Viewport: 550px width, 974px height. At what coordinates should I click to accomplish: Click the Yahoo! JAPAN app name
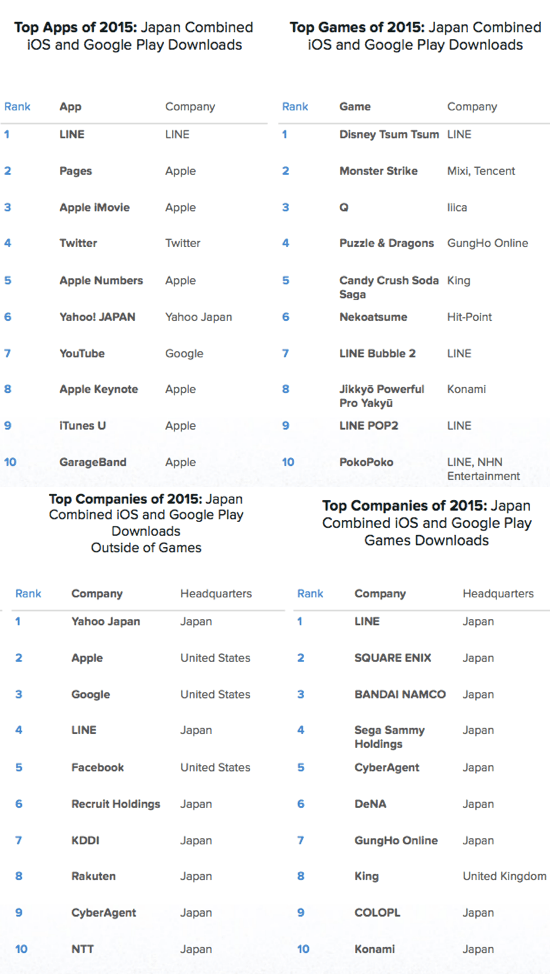(x=97, y=317)
